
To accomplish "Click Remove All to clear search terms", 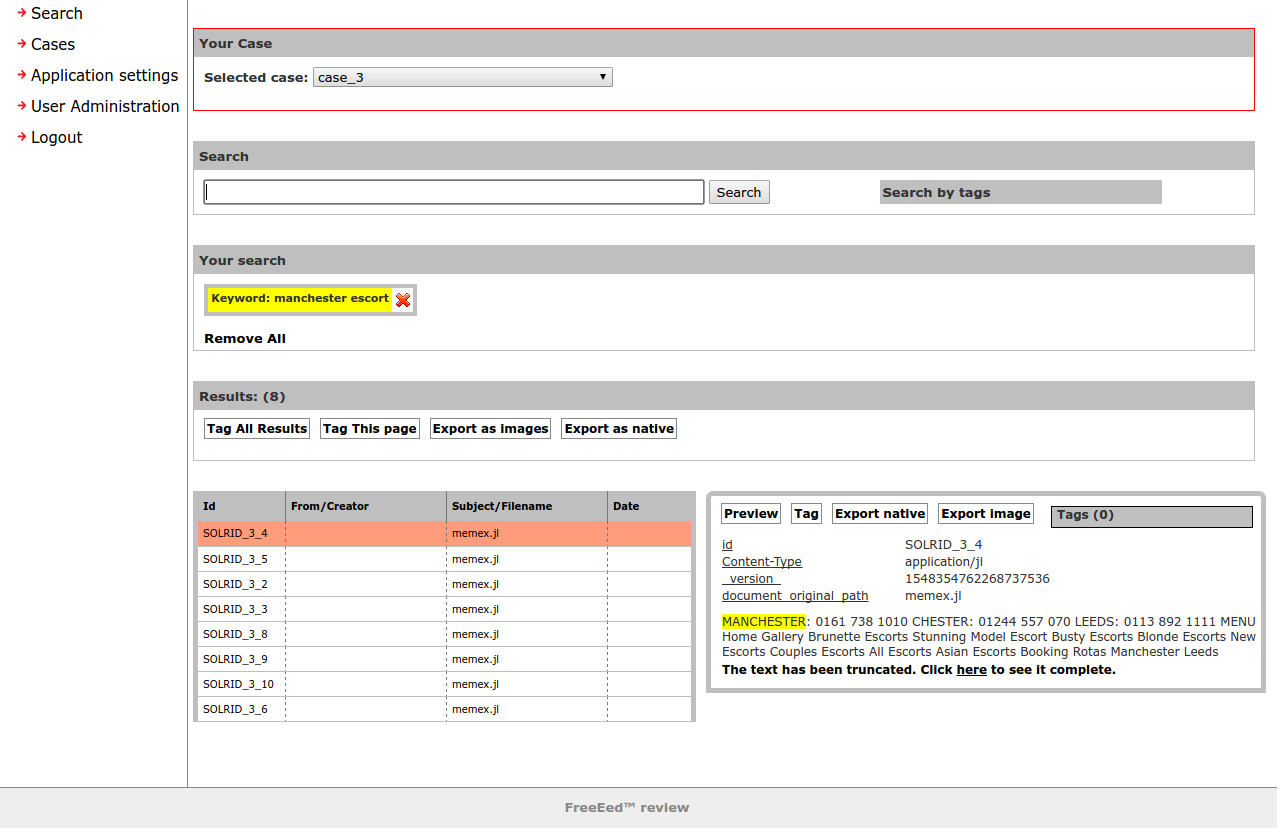I will pyautogui.click(x=244, y=338).
